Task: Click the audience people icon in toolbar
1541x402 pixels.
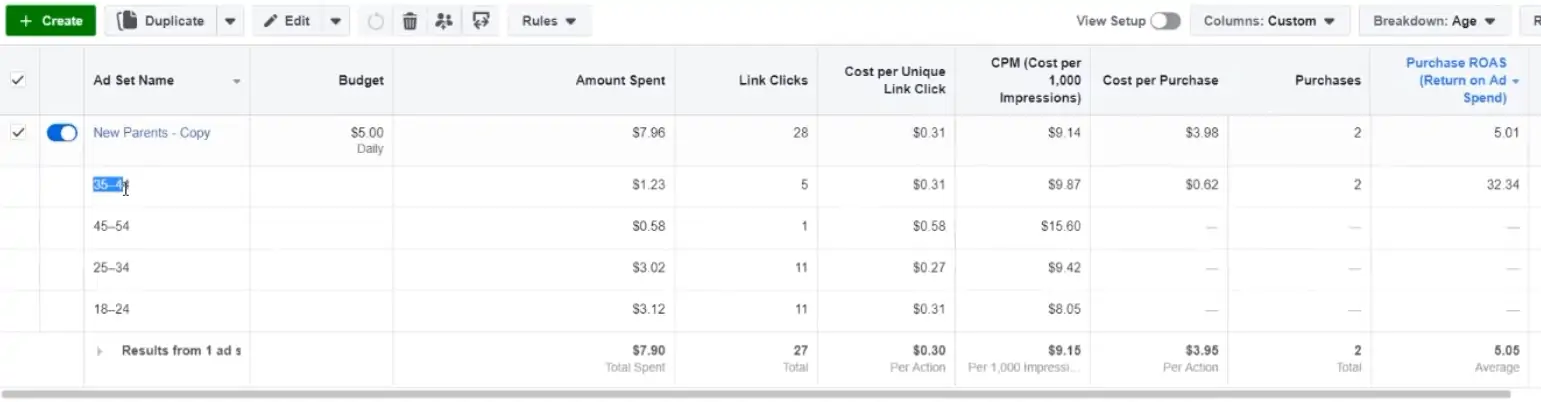Action: (x=444, y=21)
